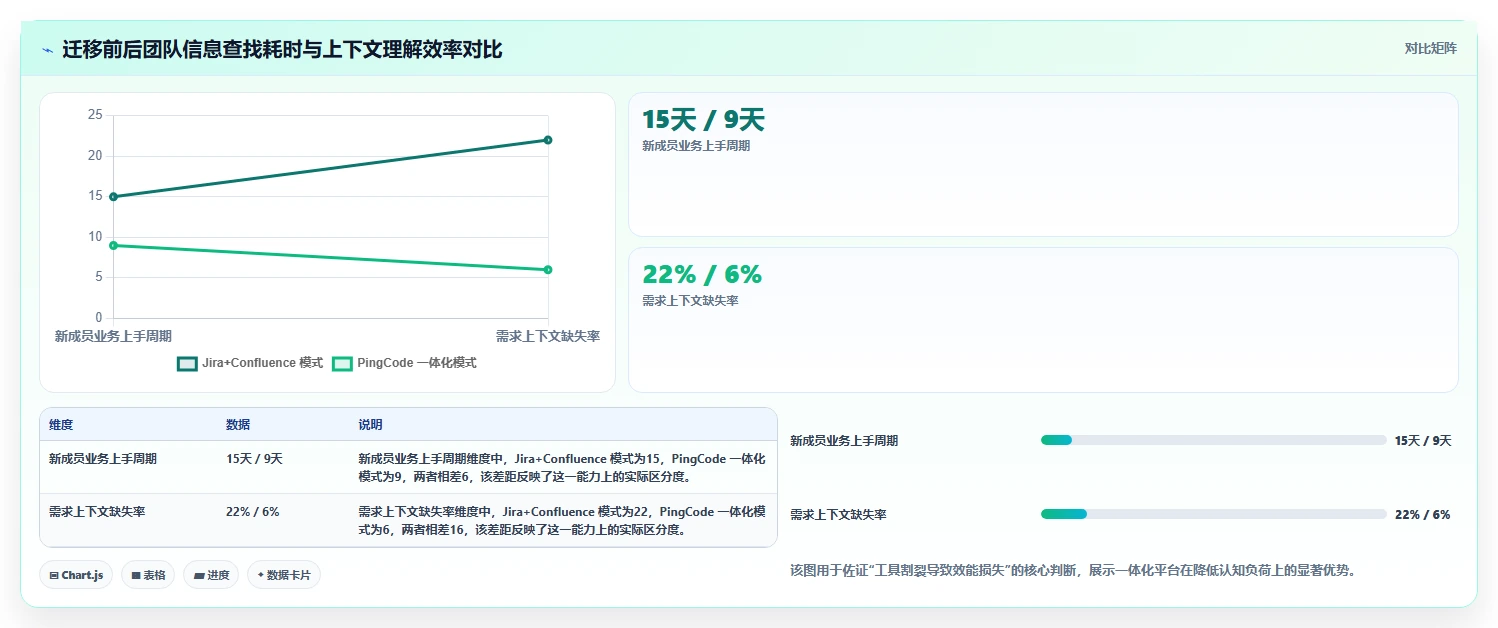This screenshot has width=1498, height=628.
Task: Select the 进度 tag chip
Action: (211, 575)
